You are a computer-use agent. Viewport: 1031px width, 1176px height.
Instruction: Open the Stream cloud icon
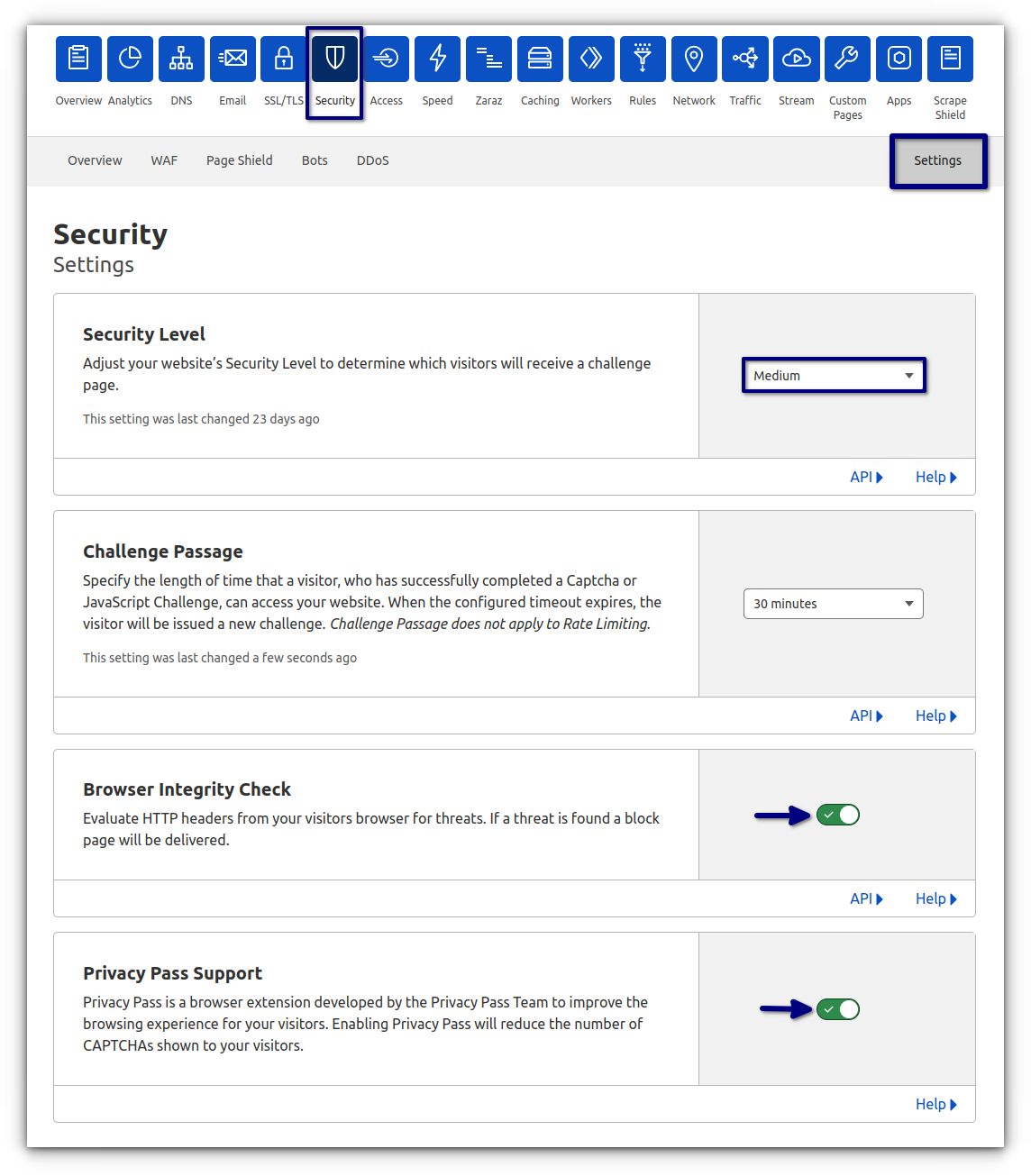tap(796, 59)
